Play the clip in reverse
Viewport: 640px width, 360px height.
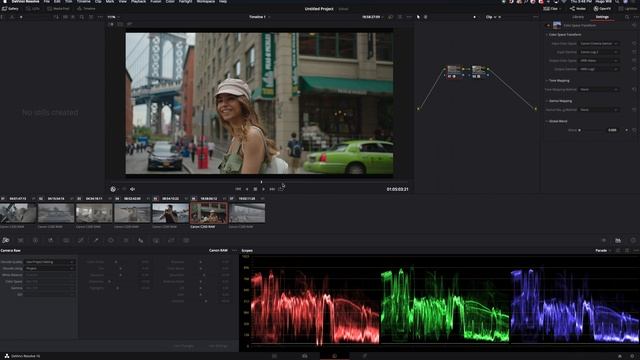pos(247,189)
